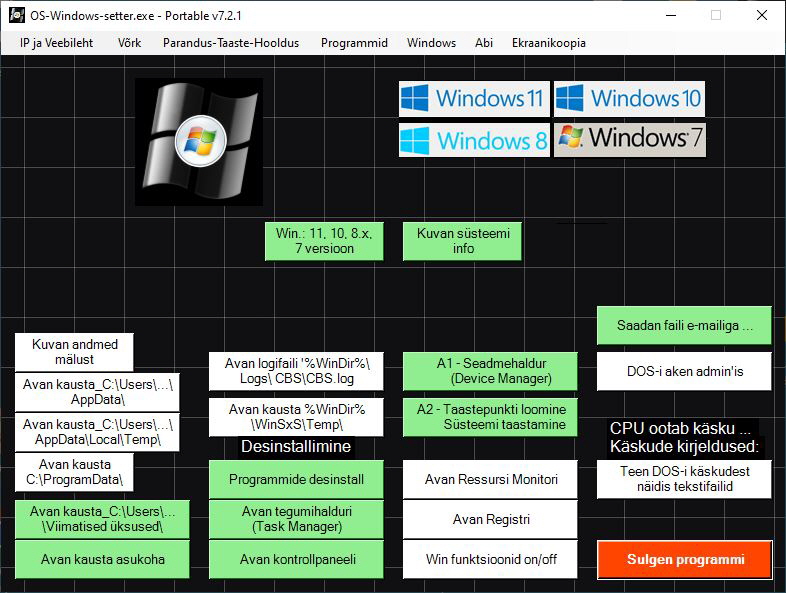Close the OS-Windows-setter window
This screenshot has width=786, height=593.
[x=762, y=16]
